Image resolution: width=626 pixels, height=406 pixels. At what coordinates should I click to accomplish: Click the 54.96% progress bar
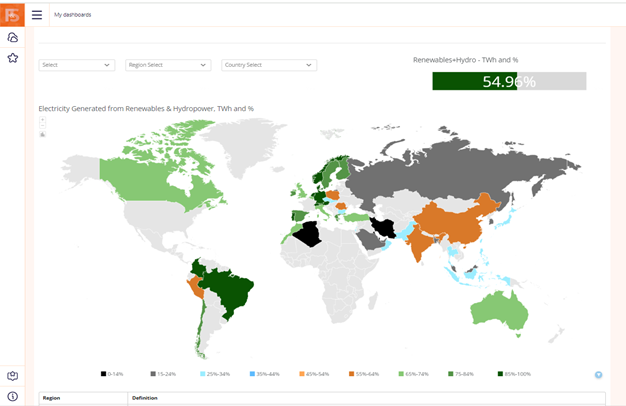pyautogui.click(x=509, y=82)
